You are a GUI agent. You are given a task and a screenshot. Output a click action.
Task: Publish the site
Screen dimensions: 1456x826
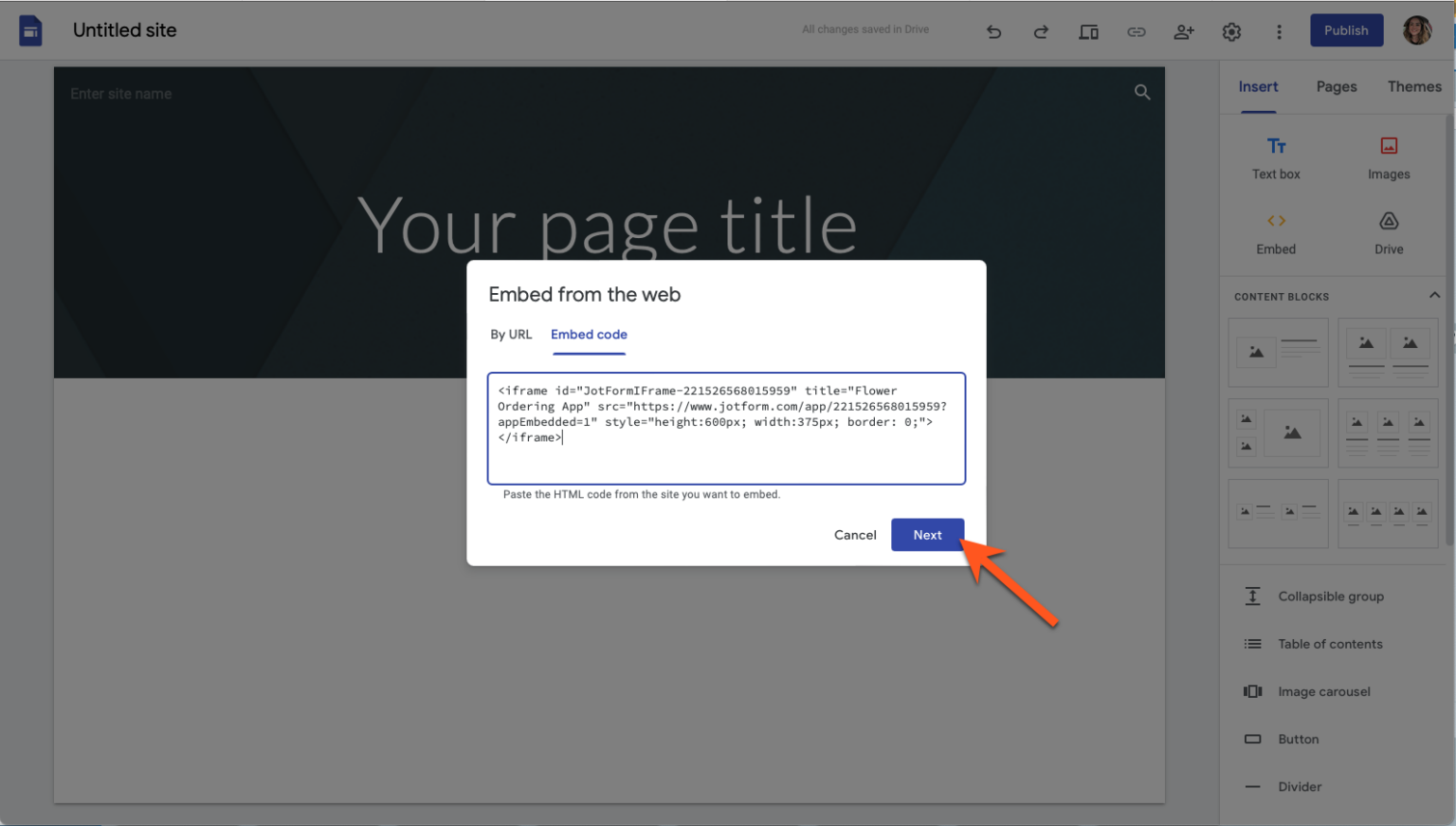click(1346, 29)
